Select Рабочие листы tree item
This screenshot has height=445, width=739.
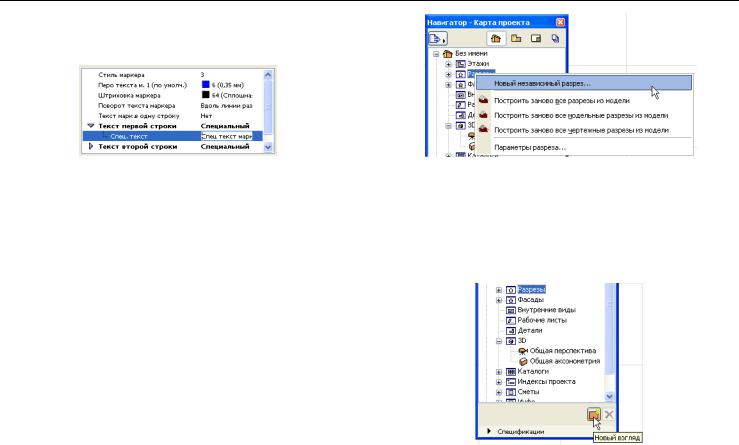pos(542,320)
